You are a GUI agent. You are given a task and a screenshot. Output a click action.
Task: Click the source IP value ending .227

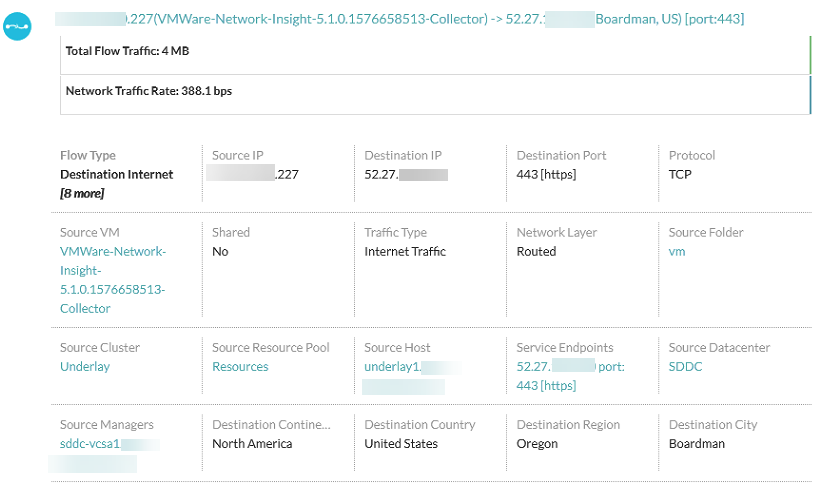(x=253, y=174)
